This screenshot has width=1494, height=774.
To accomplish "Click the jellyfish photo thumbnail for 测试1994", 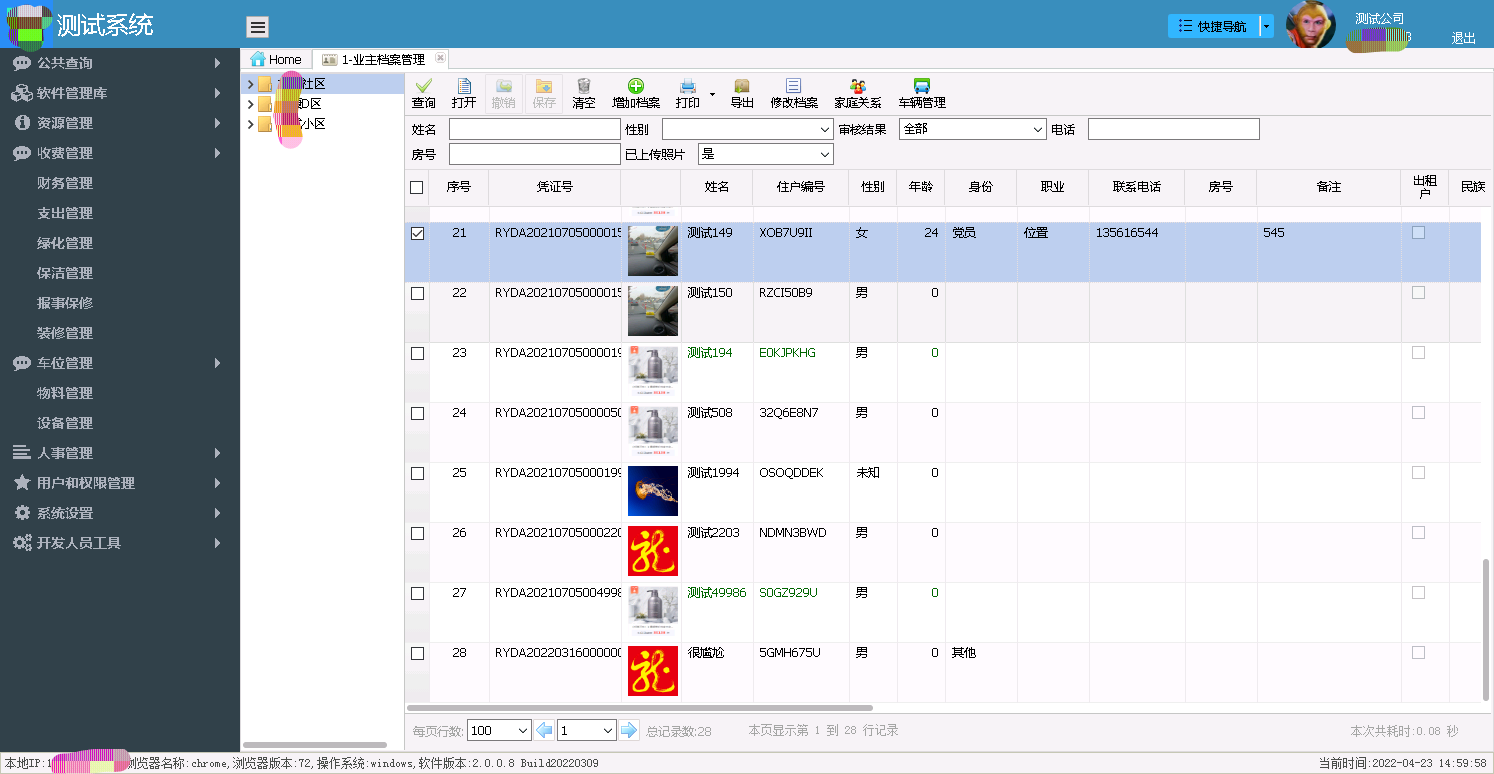I will [x=653, y=491].
